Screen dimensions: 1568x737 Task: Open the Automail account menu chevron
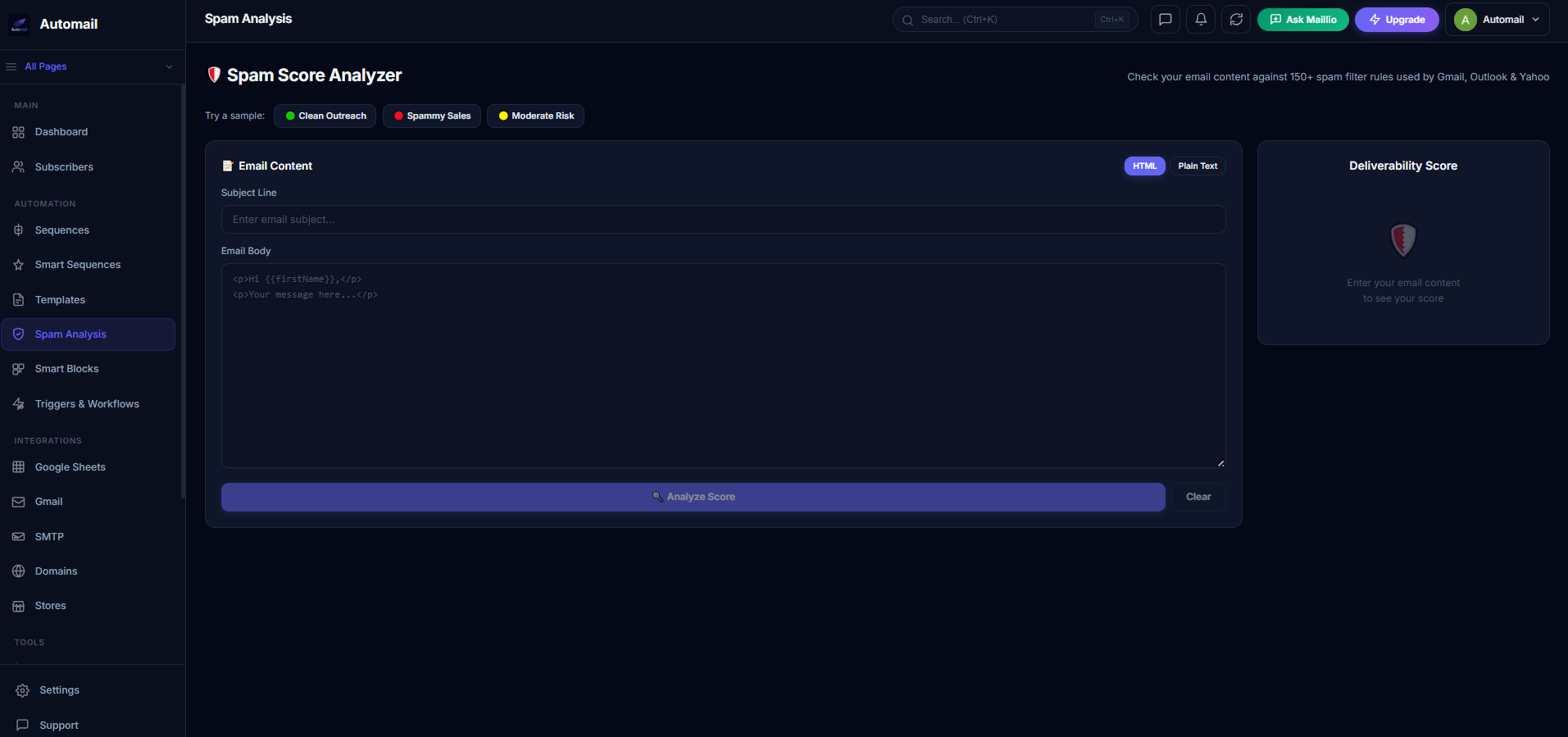1535,20
